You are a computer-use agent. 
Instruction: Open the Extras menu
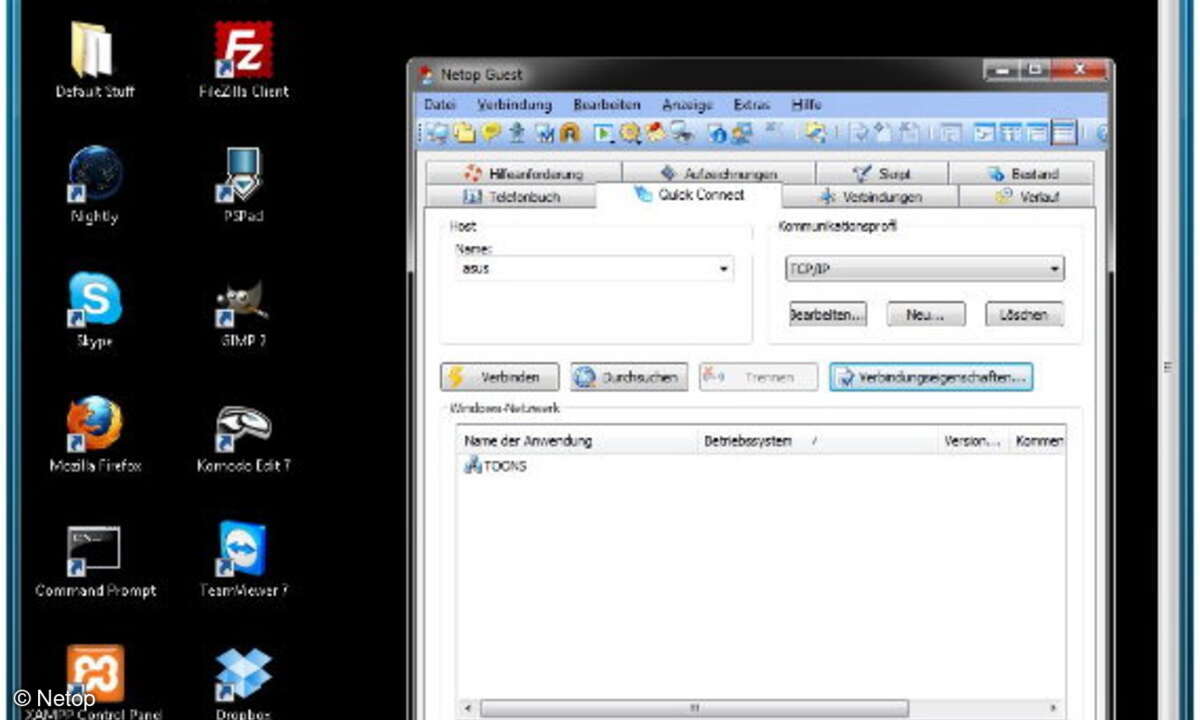(753, 104)
